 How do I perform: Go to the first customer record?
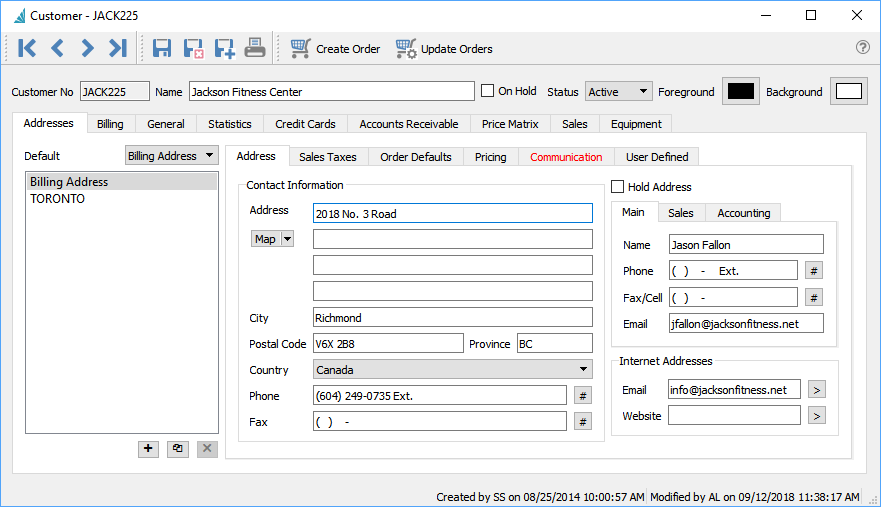[x=27, y=48]
